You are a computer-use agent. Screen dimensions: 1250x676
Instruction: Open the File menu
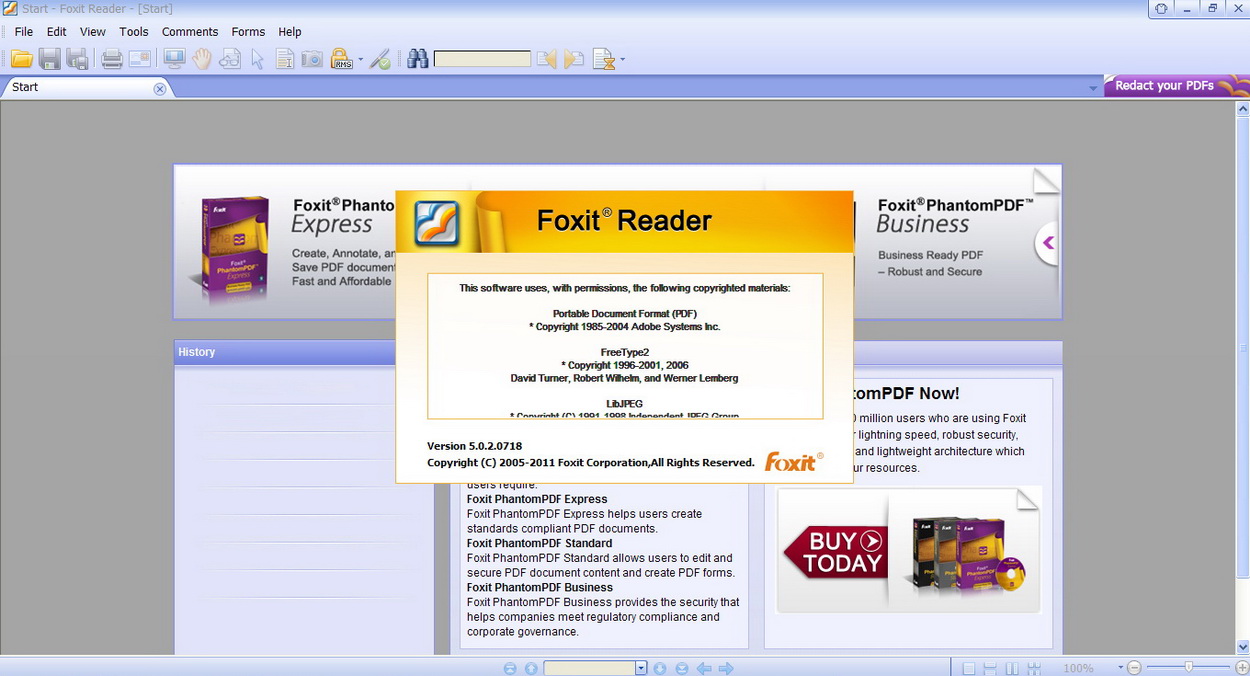point(24,32)
